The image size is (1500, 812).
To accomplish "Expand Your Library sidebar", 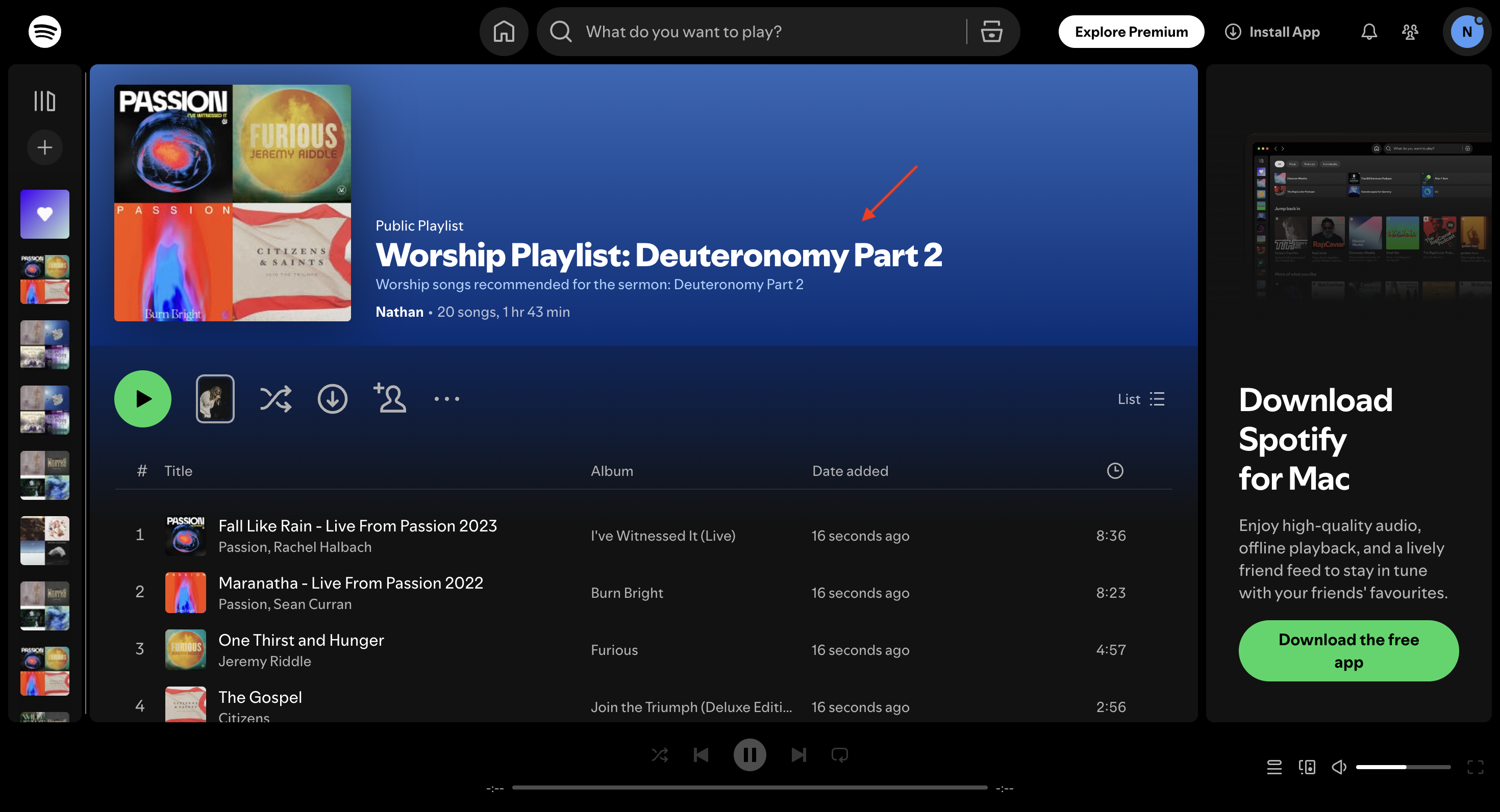I will click(x=45, y=100).
